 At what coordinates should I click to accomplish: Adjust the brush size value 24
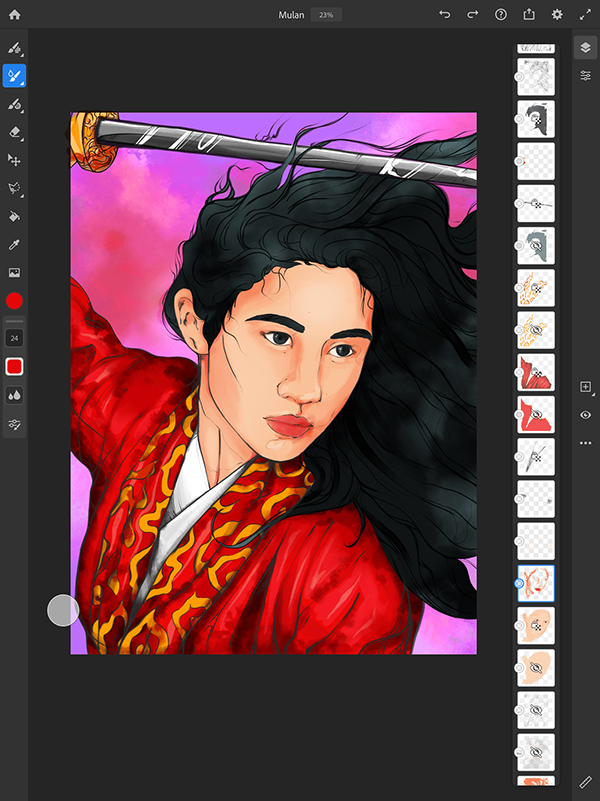(14, 338)
